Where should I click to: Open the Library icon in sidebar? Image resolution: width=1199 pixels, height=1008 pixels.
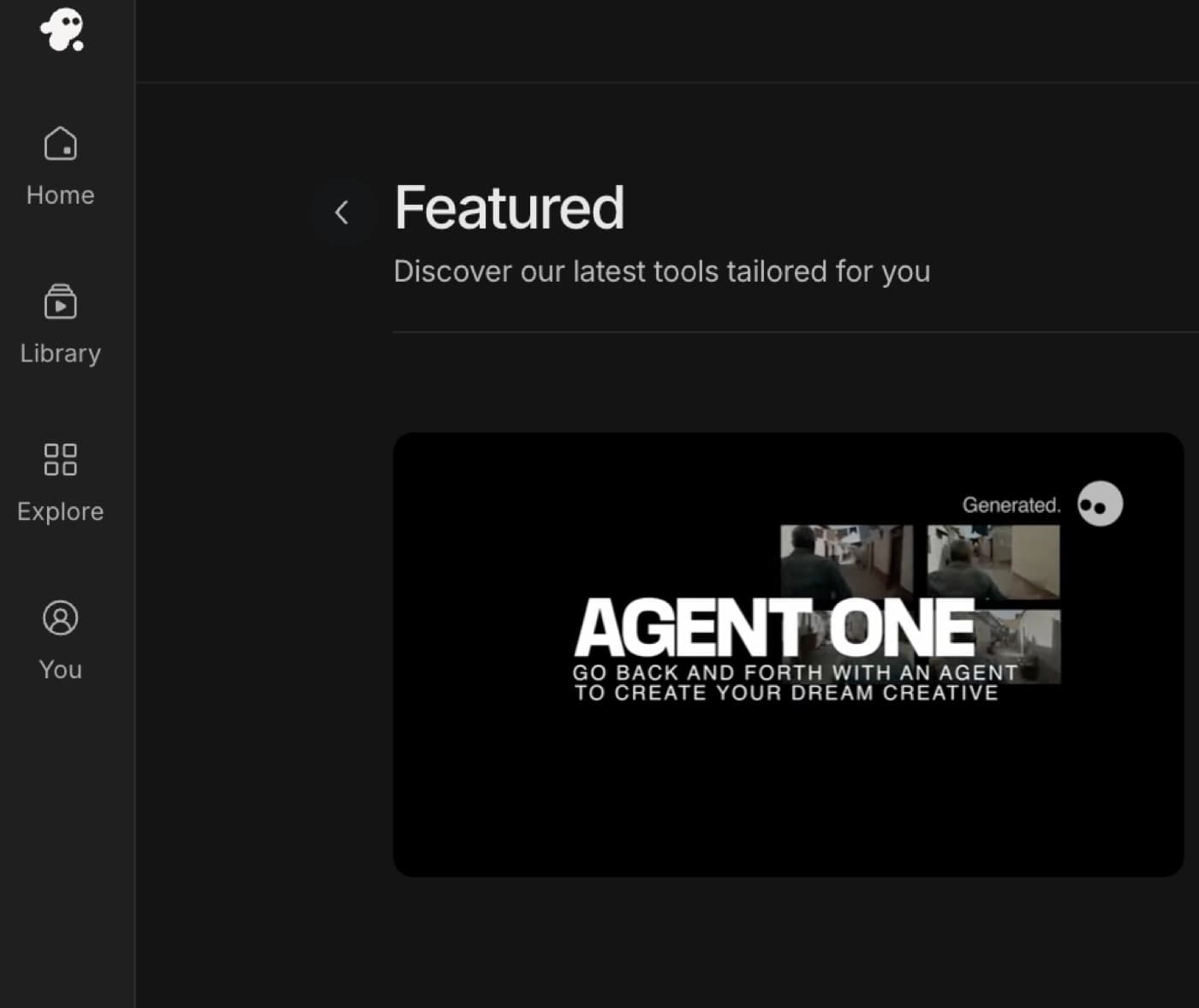click(x=60, y=301)
